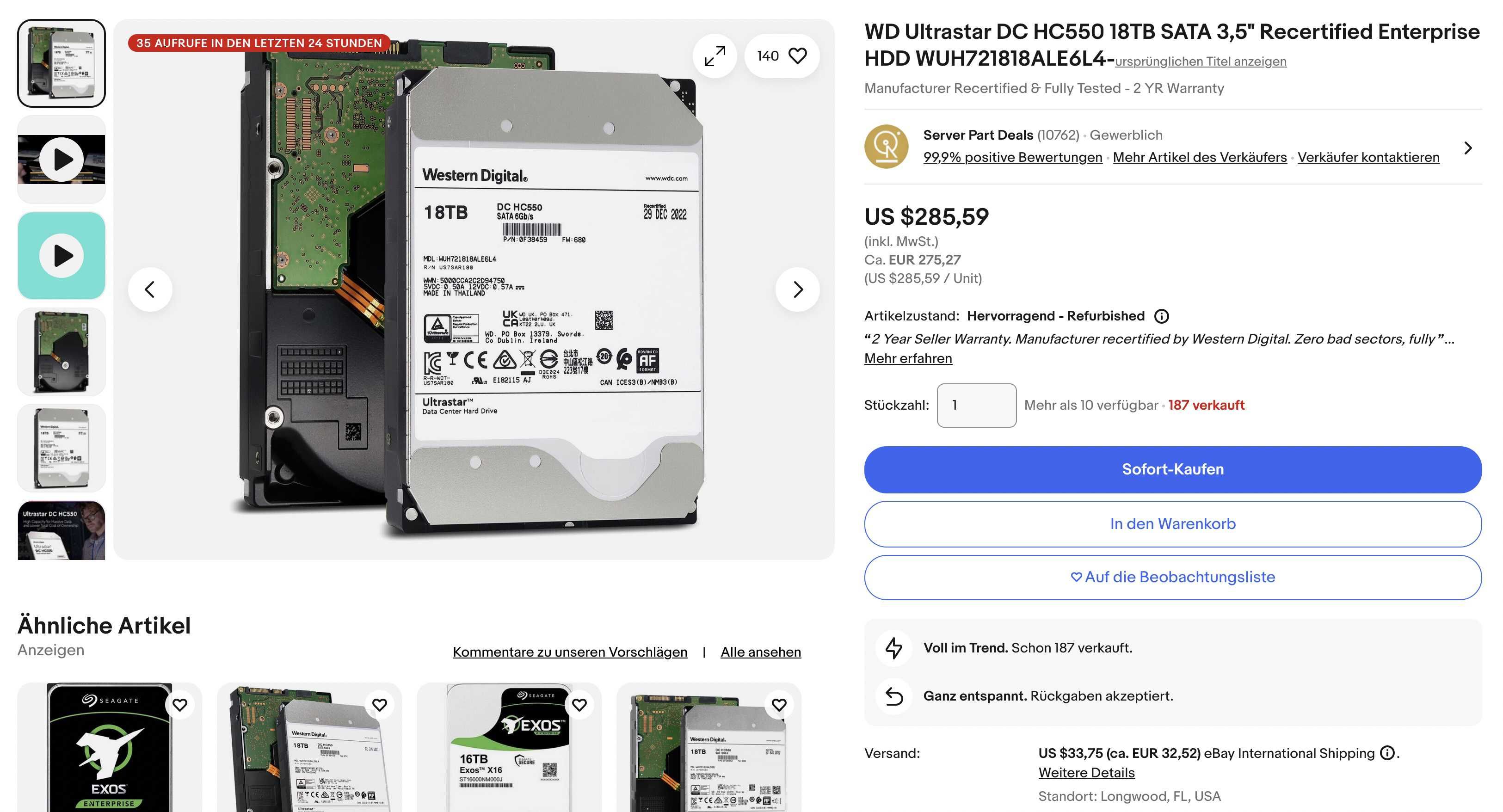Click the Voll im Trend lightning icon
Viewport: 1503px width, 812px height.
(893, 648)
